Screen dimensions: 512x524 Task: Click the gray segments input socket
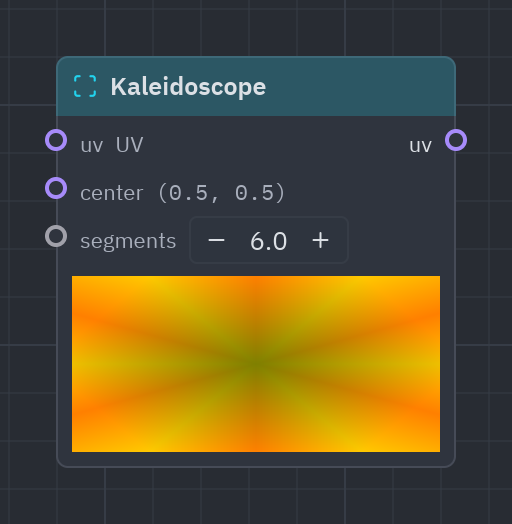pyautogui.click(x=56, y=236)
